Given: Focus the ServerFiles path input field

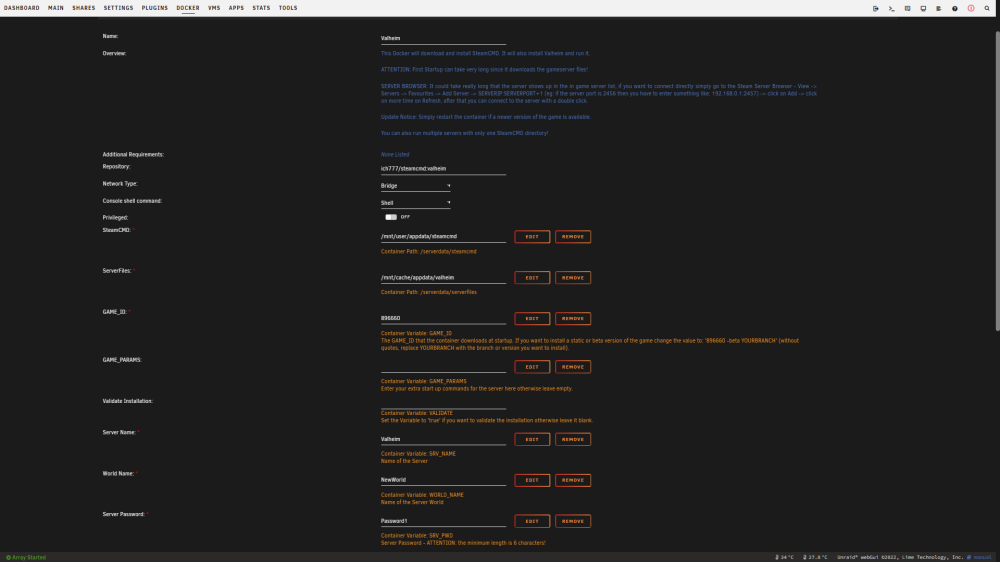Looking at the screenshot, I should point(443,277).
